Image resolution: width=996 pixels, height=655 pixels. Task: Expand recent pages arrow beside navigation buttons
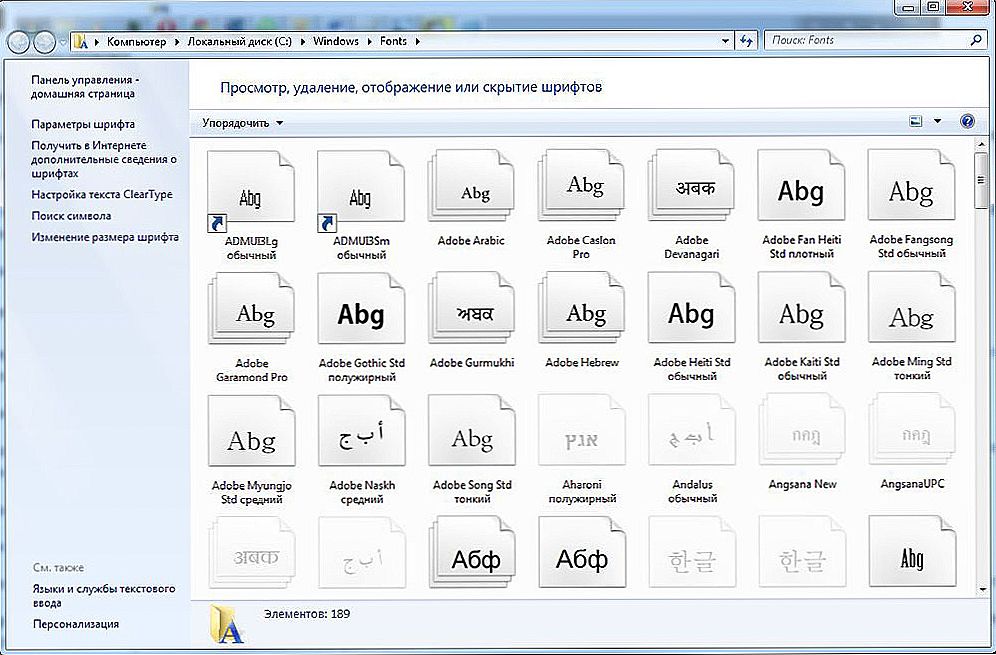point(62,43)
